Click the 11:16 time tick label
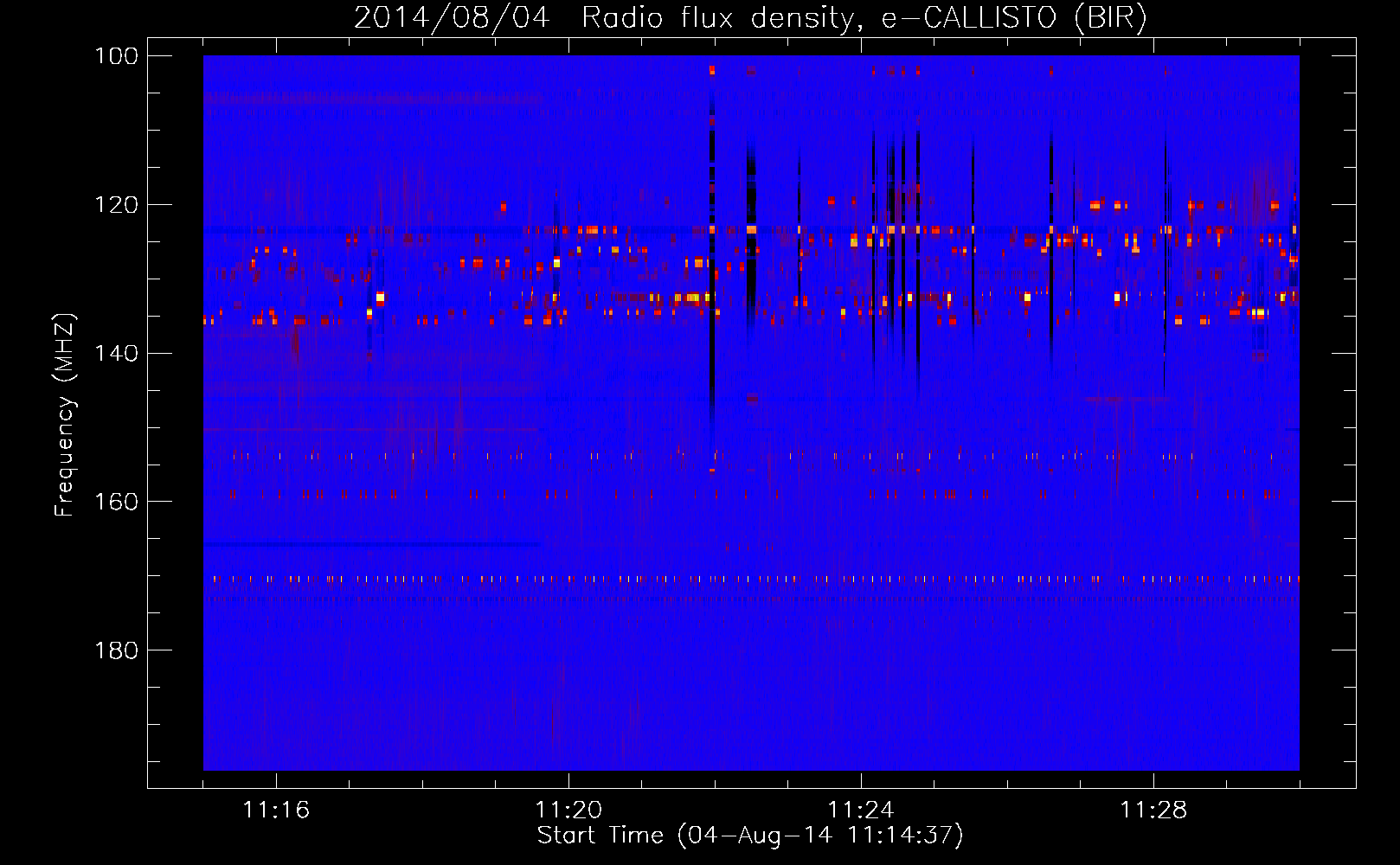1400x865 pixels. (276, 810)
